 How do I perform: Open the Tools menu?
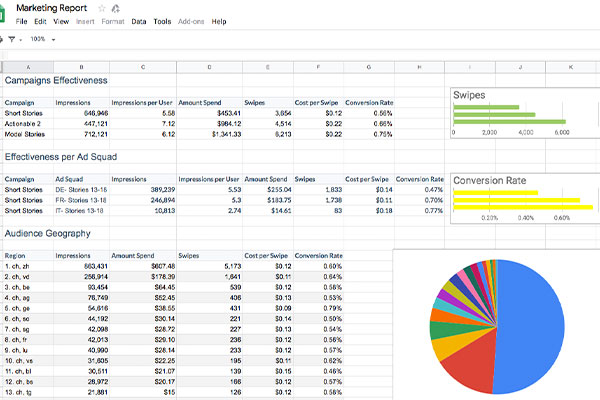[162, 21]
